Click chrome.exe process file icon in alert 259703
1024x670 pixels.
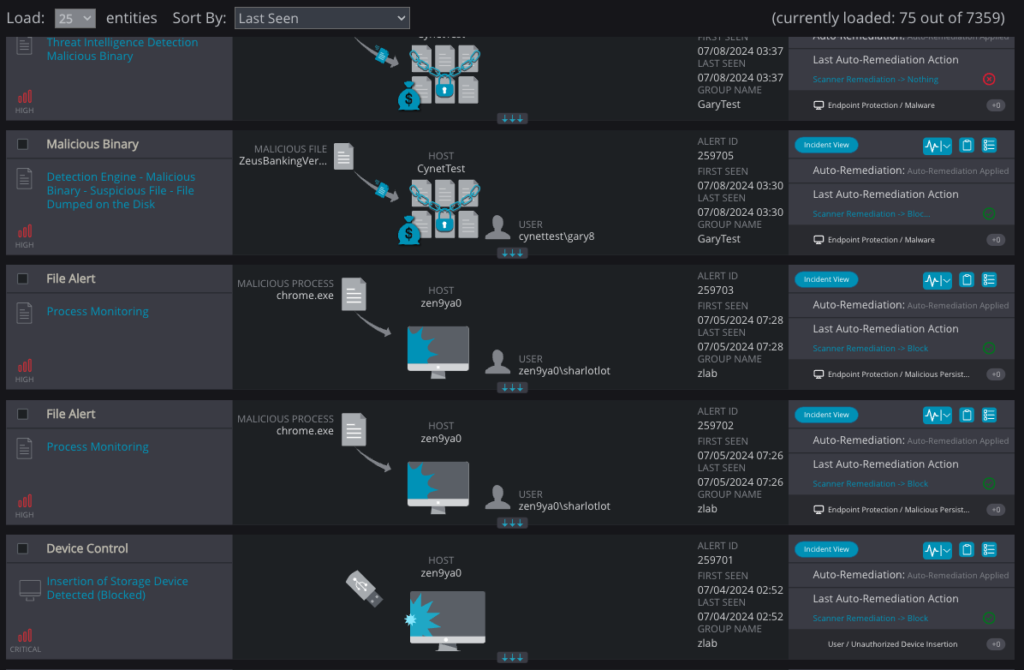353,295
